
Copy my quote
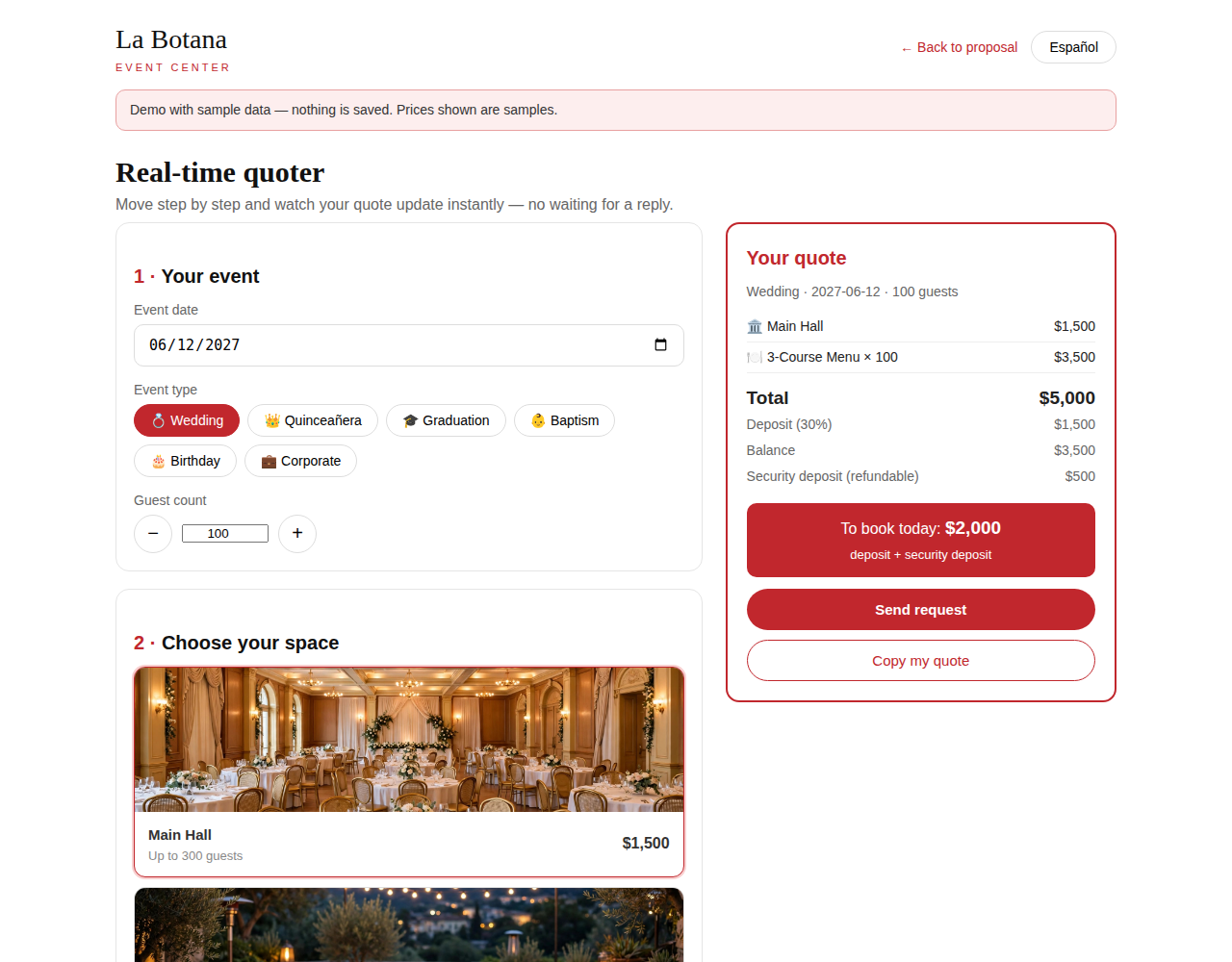point(921,661)
